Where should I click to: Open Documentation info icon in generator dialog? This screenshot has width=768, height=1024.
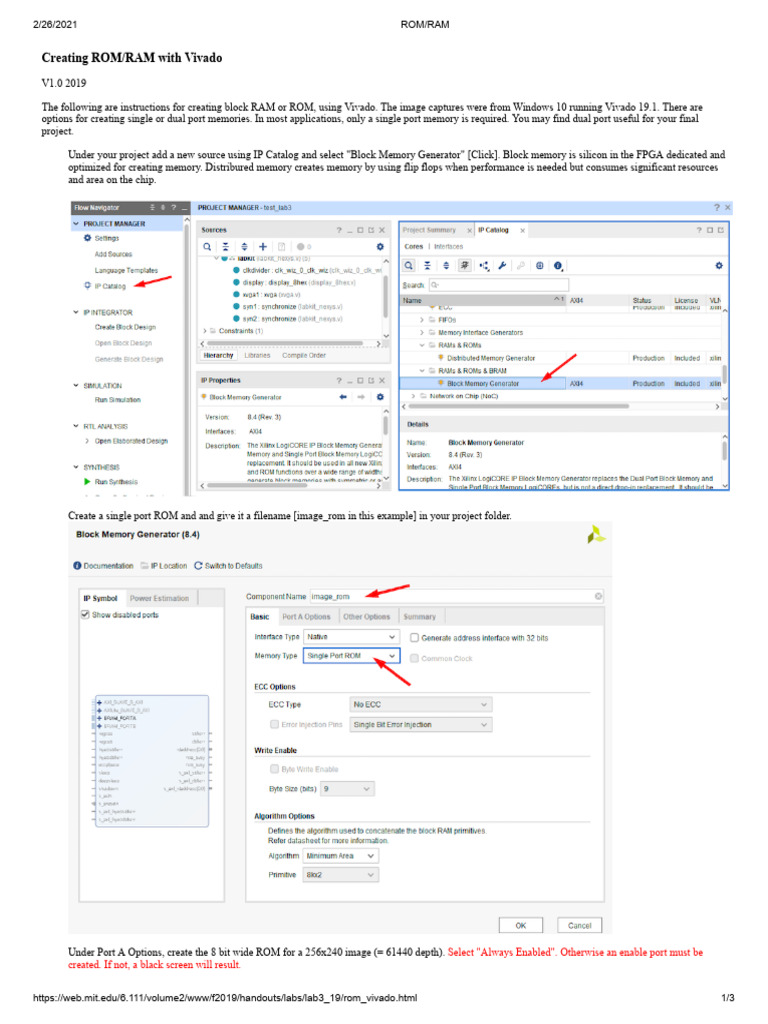[77, 566]
